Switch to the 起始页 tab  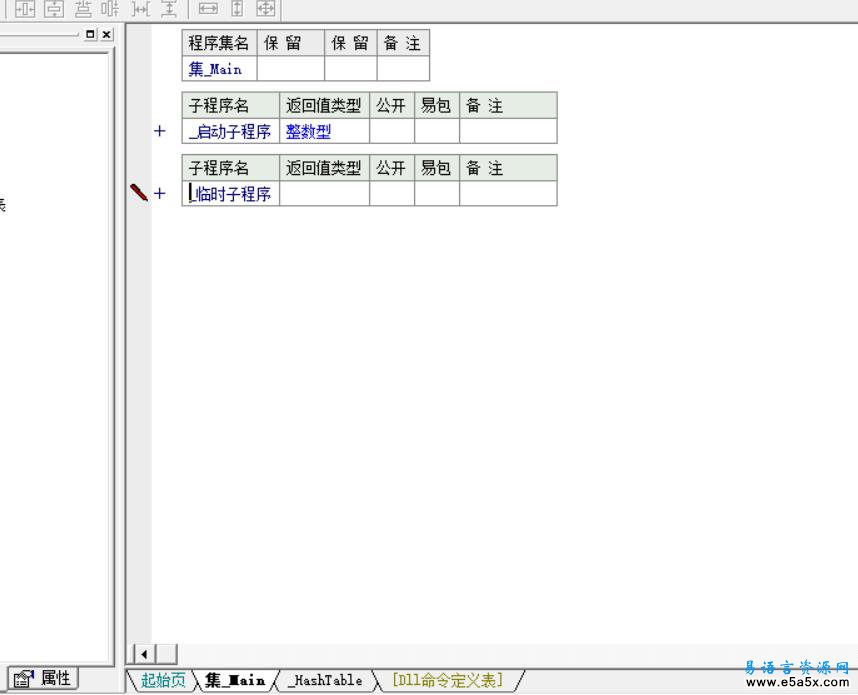point(163,680)
